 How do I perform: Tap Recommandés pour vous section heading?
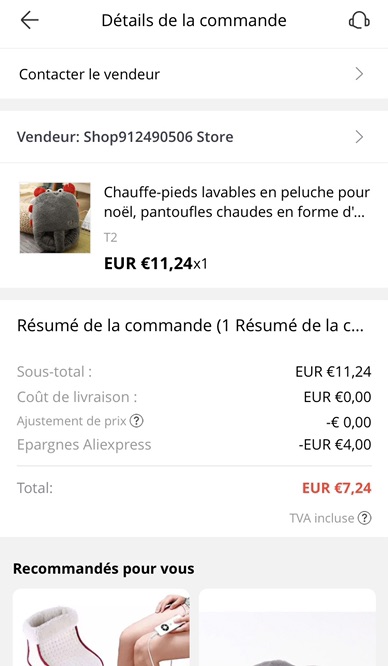[x=104, y=569]
